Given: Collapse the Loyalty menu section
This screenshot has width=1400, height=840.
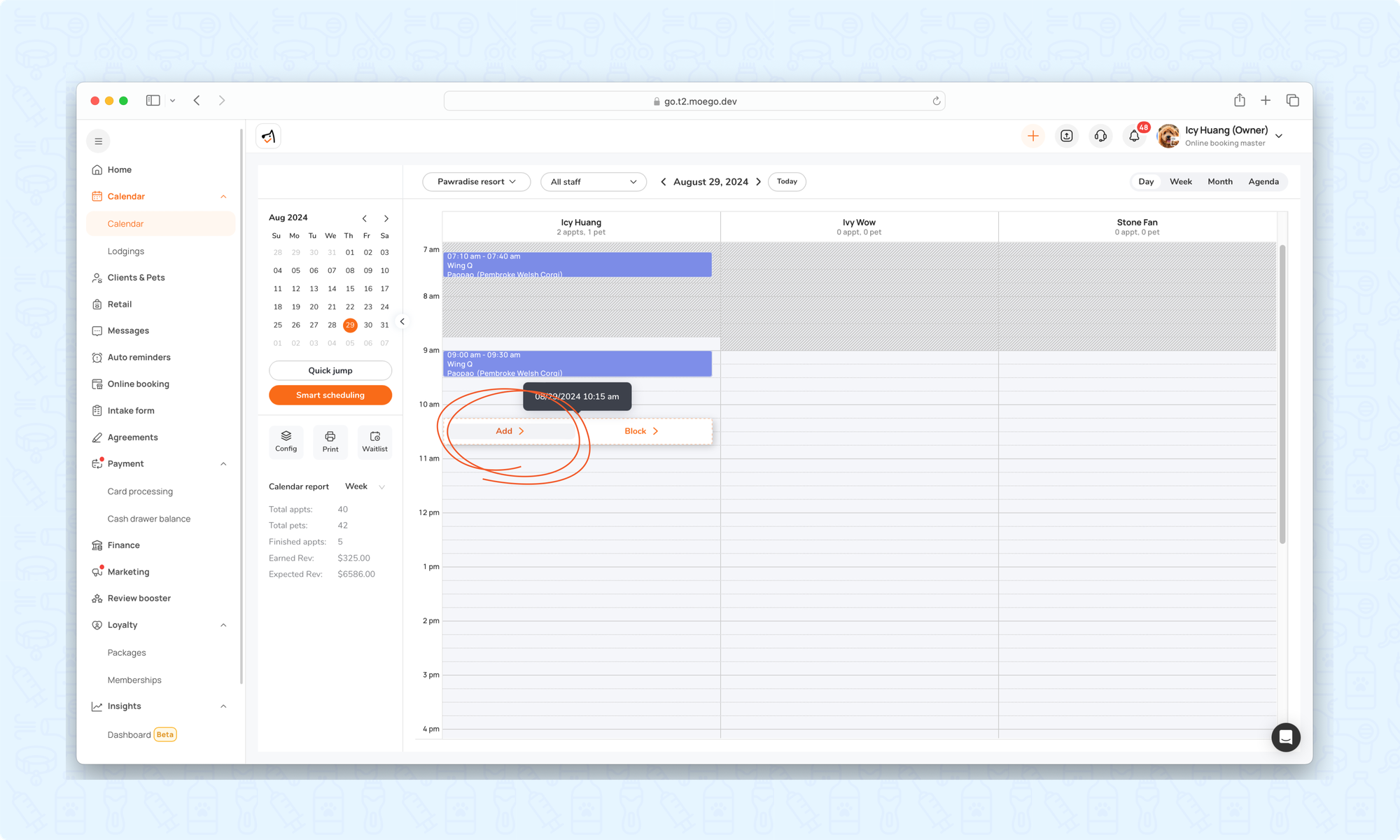Looking at the screenshot, I should 223,625.
